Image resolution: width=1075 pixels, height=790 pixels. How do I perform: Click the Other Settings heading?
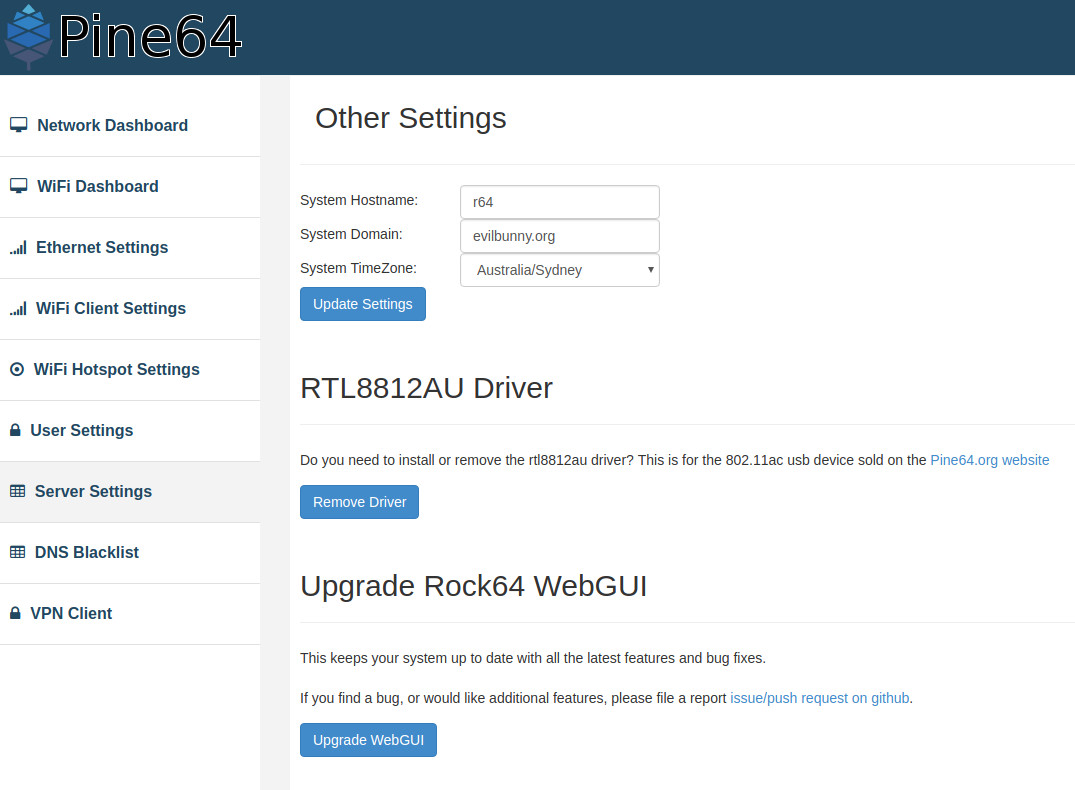[411, 118]
